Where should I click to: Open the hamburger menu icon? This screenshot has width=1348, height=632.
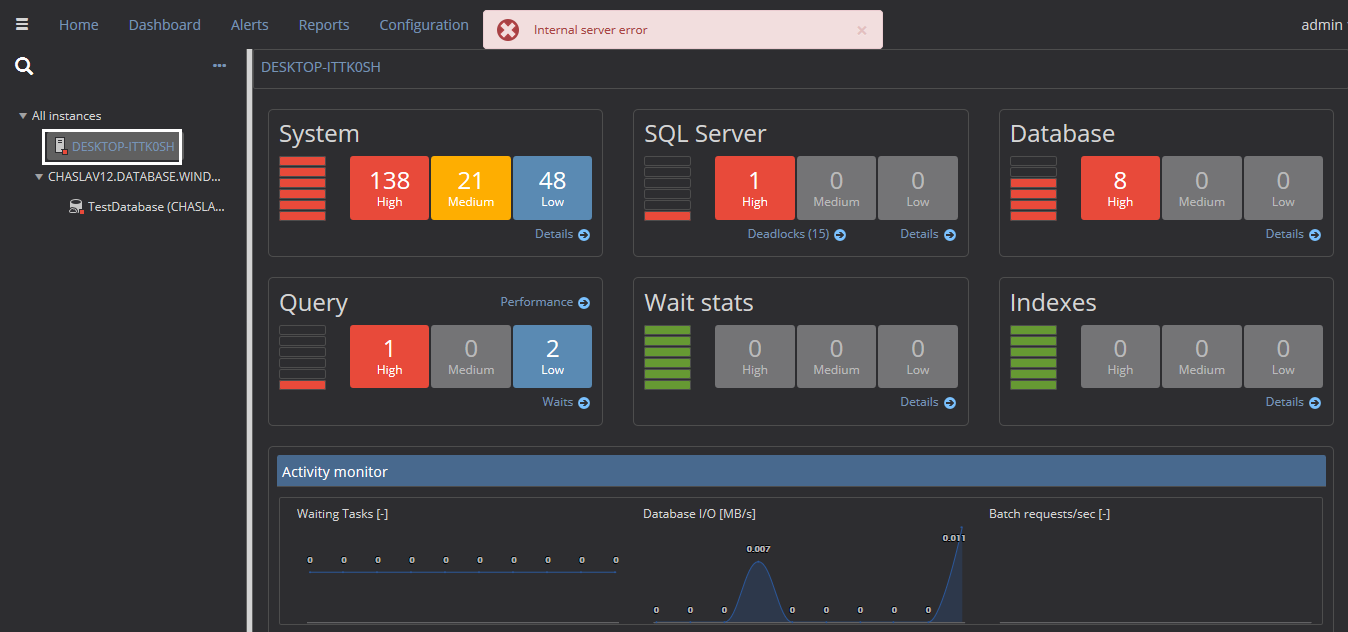tap(22, 25)
